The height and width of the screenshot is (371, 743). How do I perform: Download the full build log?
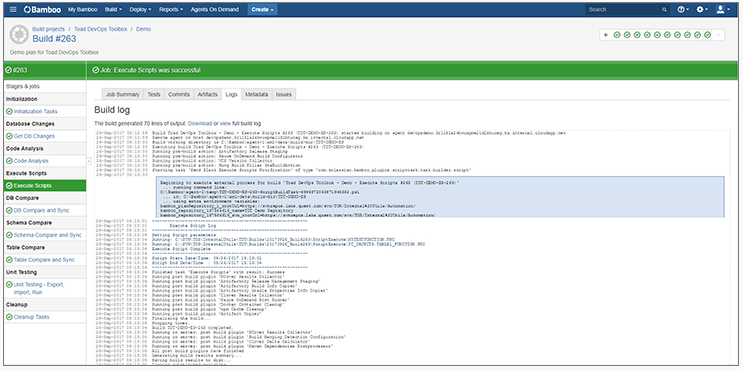click(x=199, y=123)
